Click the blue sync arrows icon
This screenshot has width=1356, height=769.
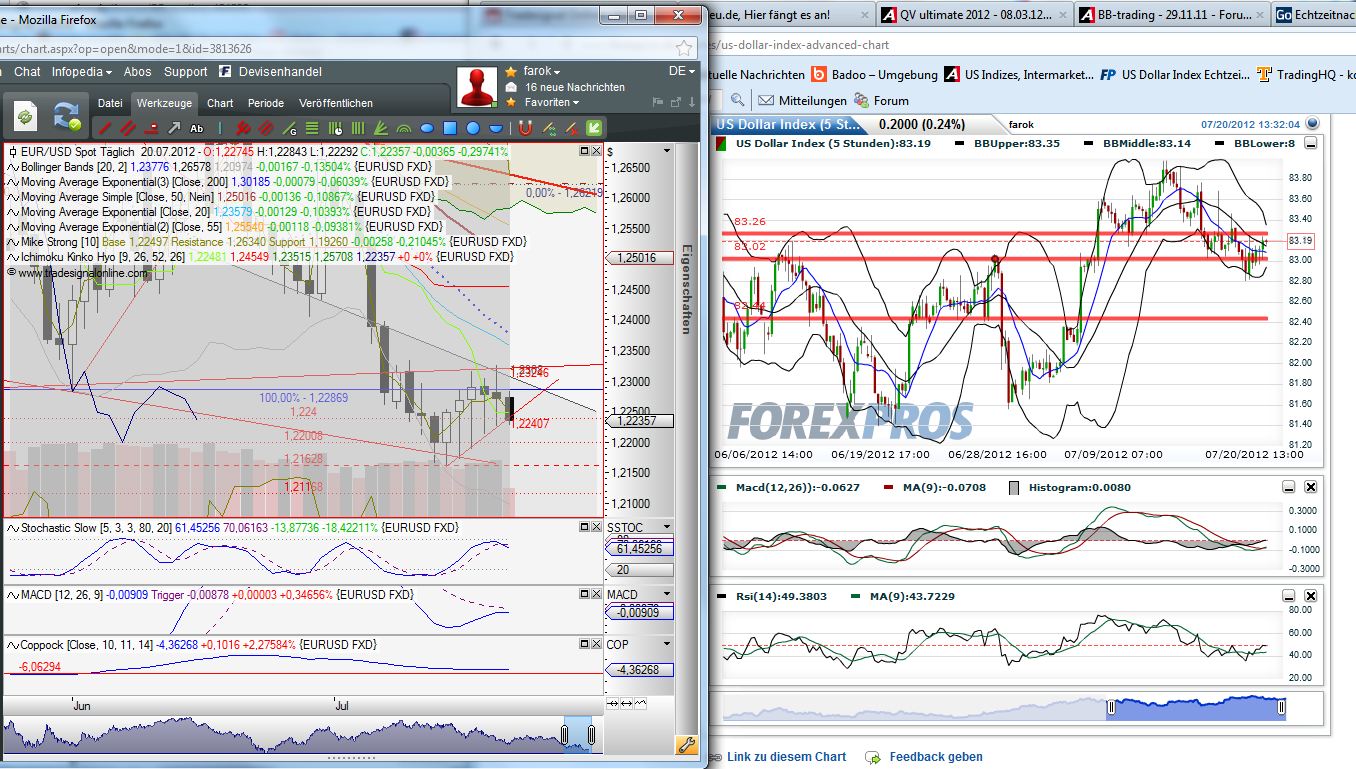pyautogui.click(x=66, y=115)
